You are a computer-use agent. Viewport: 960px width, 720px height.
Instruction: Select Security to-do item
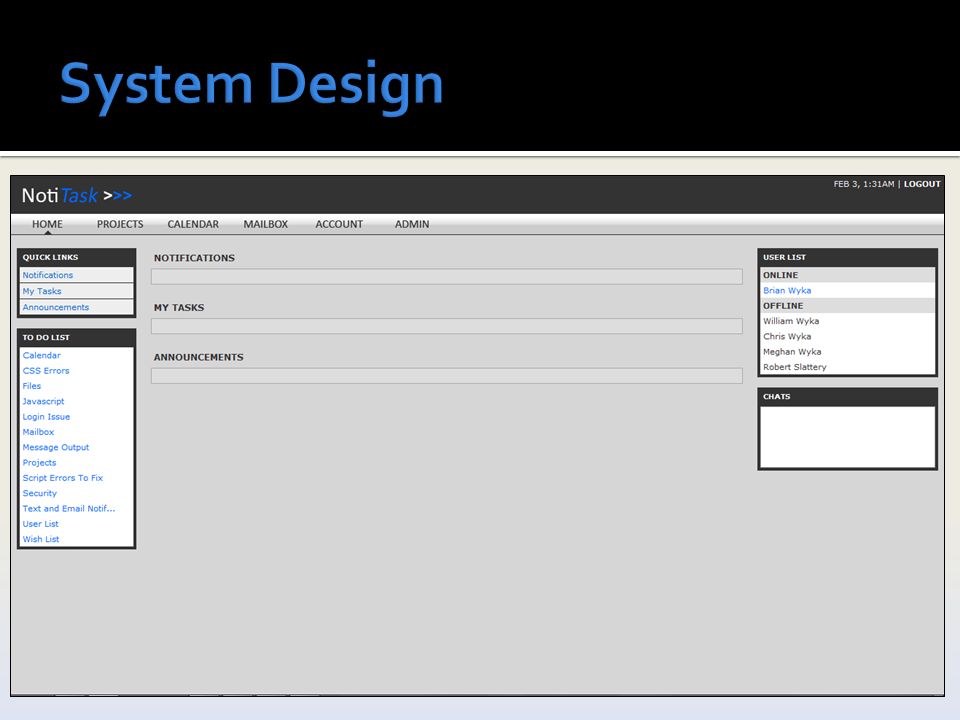pyautogui.click(x=40, y=493)
